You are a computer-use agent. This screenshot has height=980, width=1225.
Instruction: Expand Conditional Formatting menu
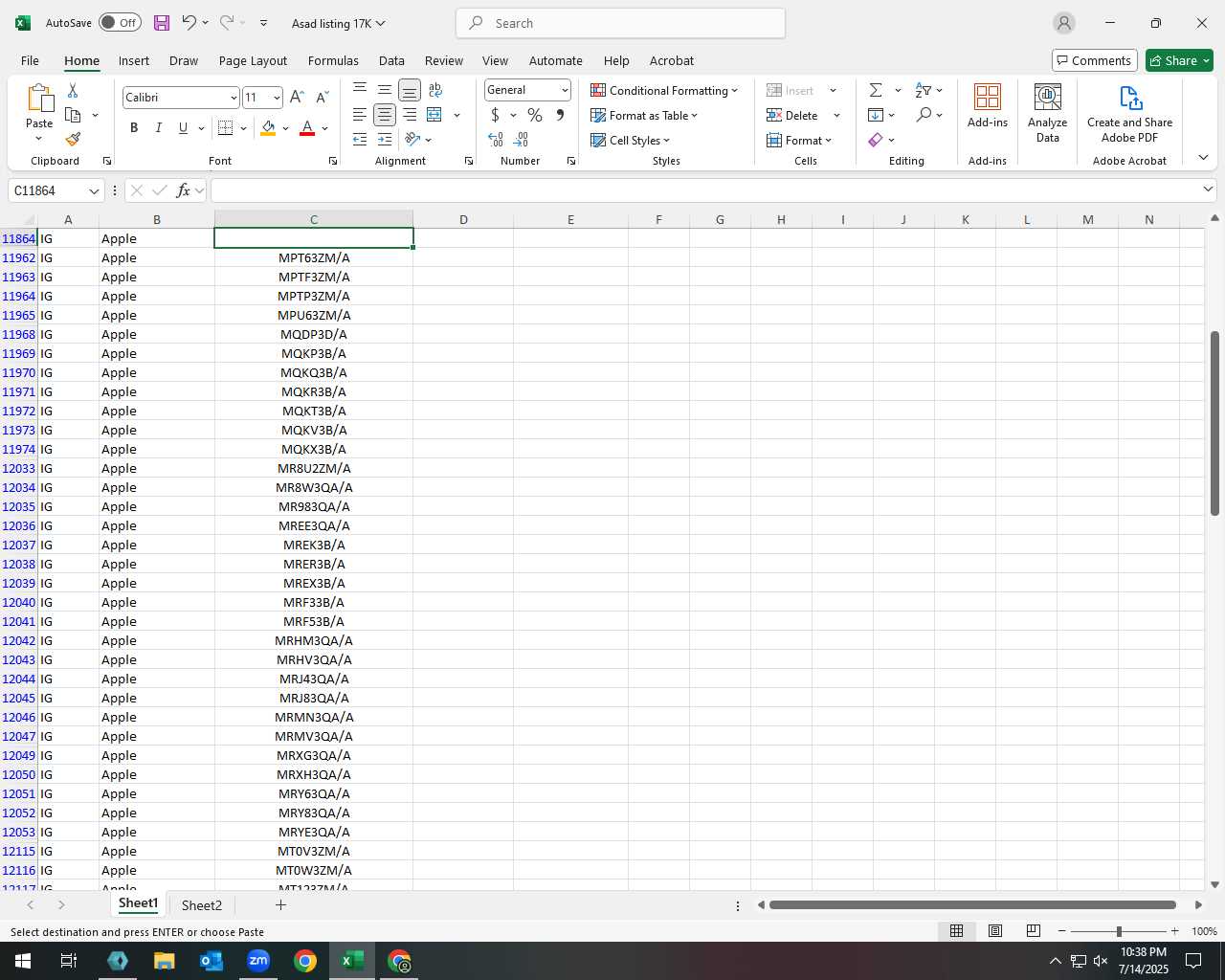[664, 90]
